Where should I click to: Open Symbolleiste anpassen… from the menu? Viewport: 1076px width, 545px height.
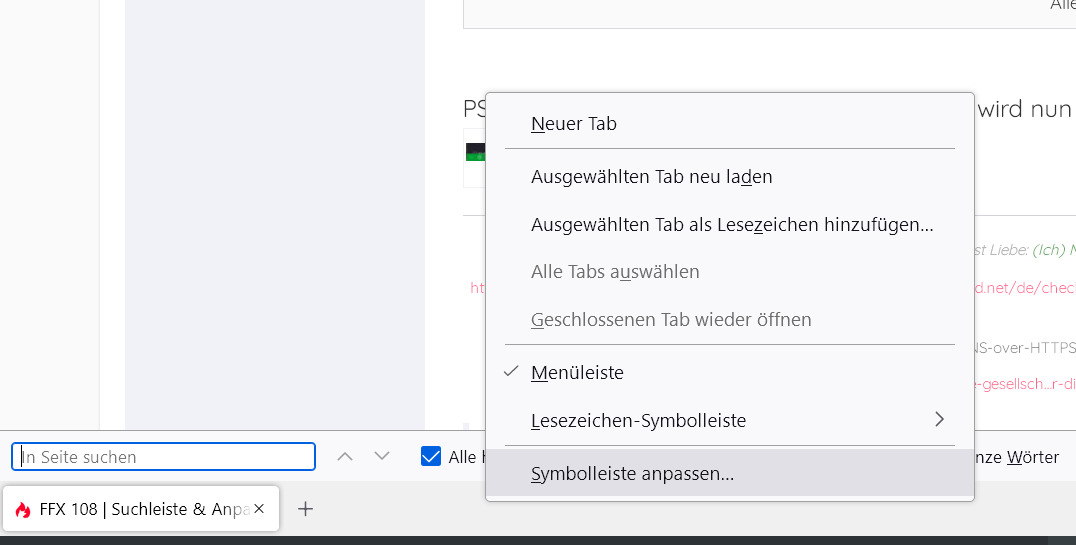tap(632, 474)
